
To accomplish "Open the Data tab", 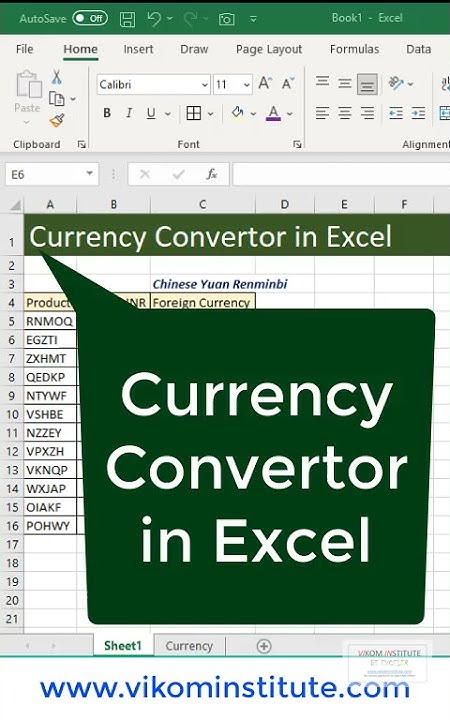I will click(x=418, y=49).
